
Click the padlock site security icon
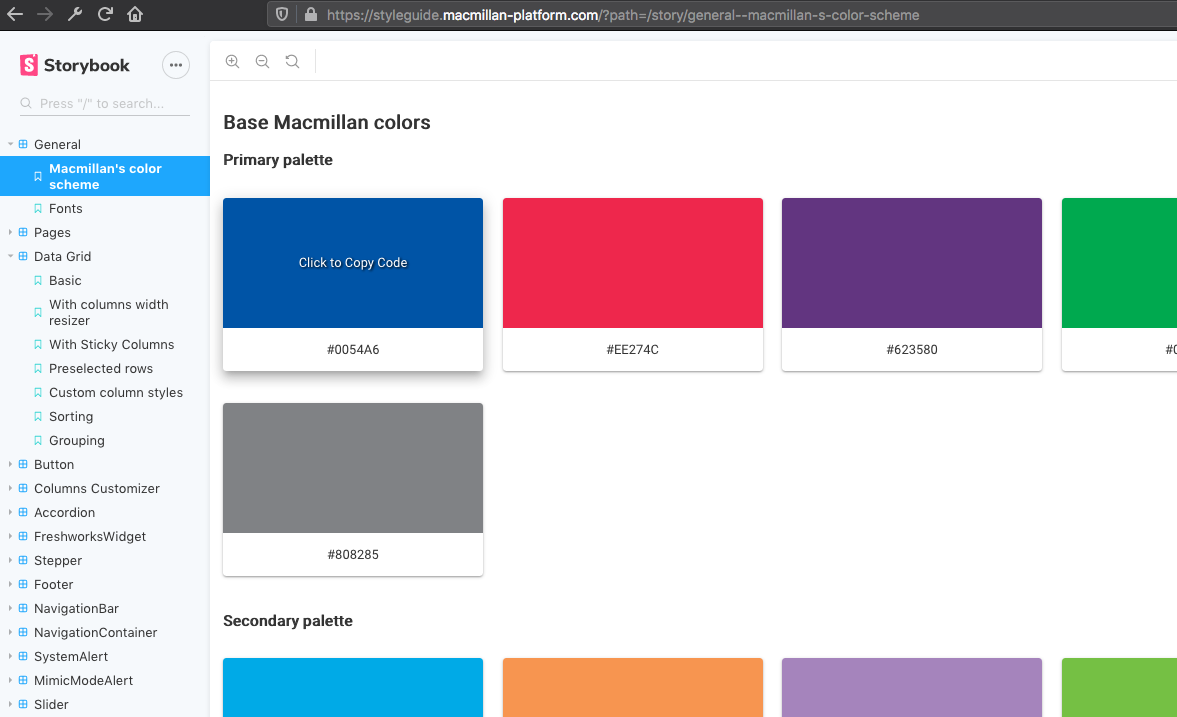tap(310, 14)
